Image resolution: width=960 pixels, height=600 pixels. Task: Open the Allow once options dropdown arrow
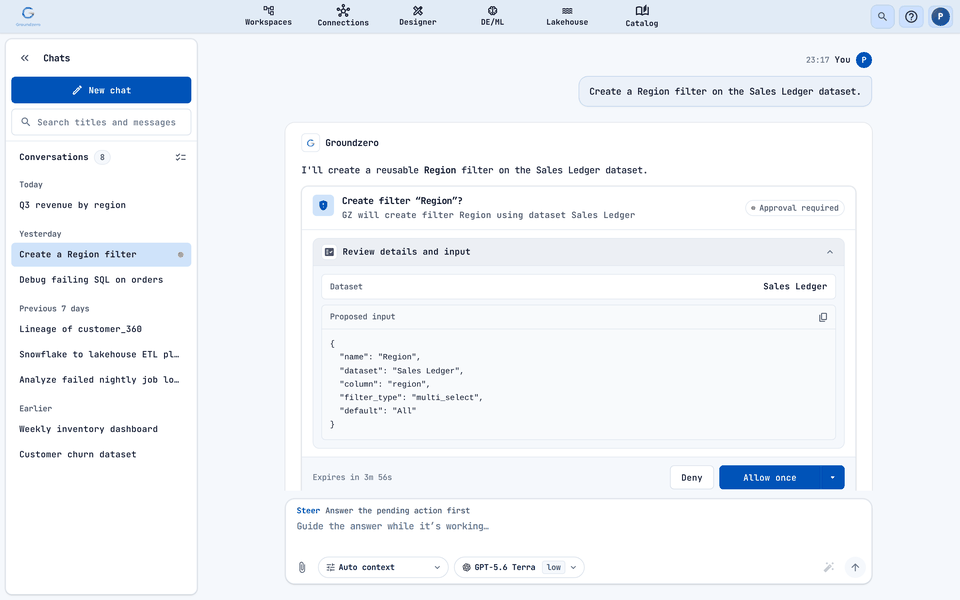click(833, 478)
